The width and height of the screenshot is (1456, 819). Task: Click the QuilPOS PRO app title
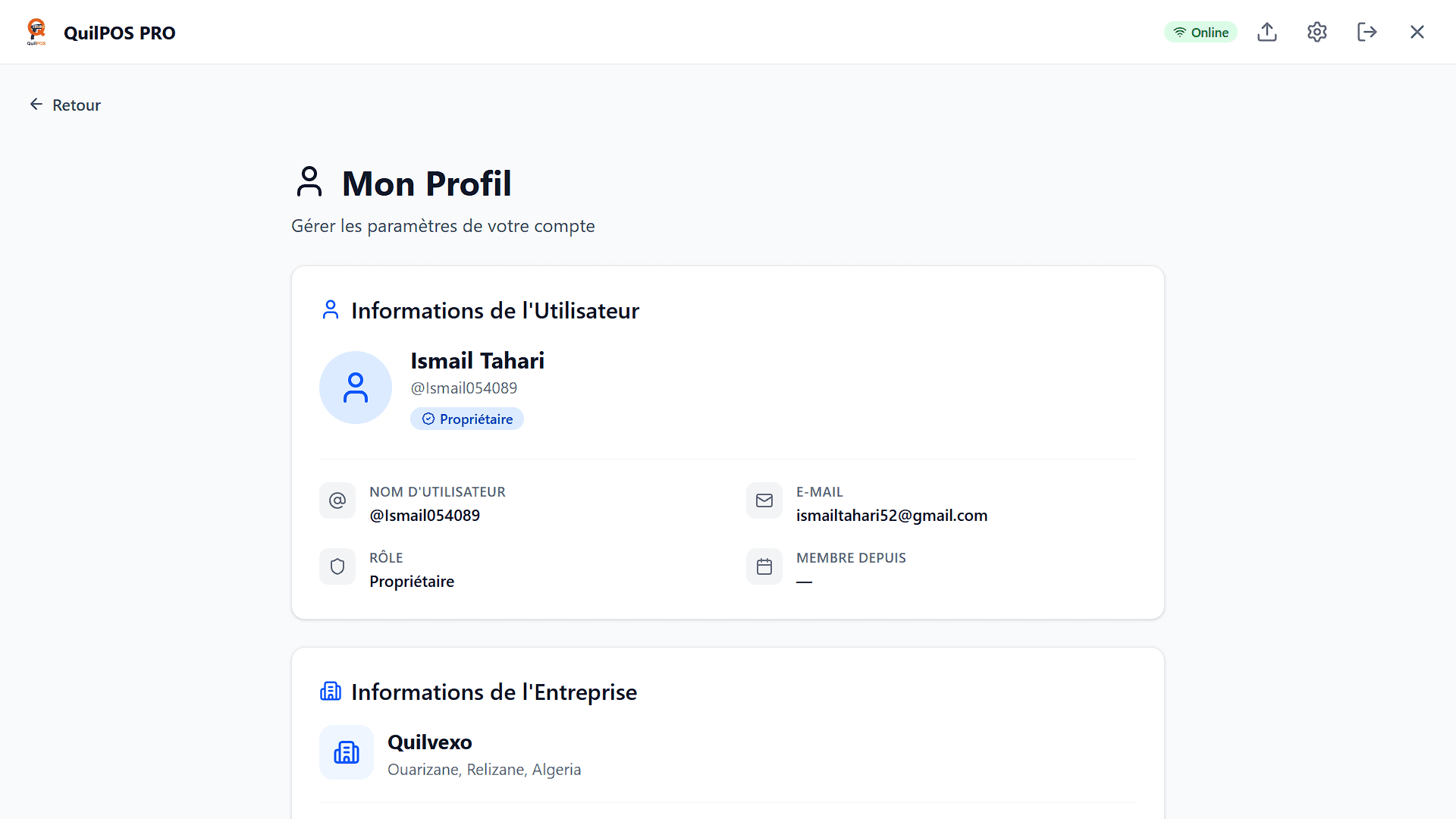(120, 33)
